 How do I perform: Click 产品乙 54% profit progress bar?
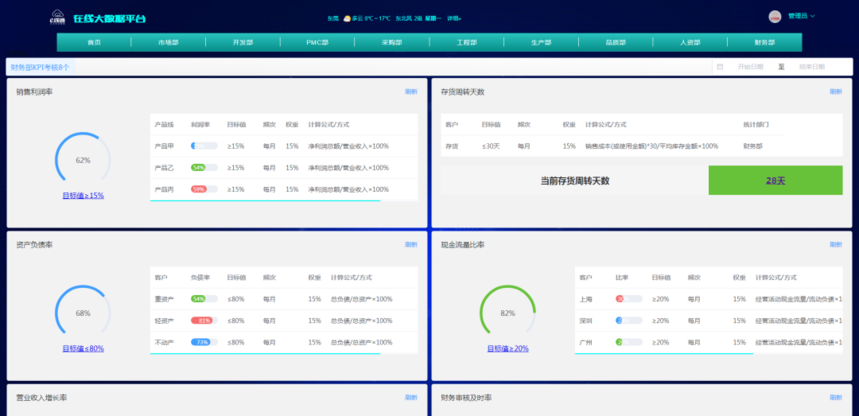point(204,168)
